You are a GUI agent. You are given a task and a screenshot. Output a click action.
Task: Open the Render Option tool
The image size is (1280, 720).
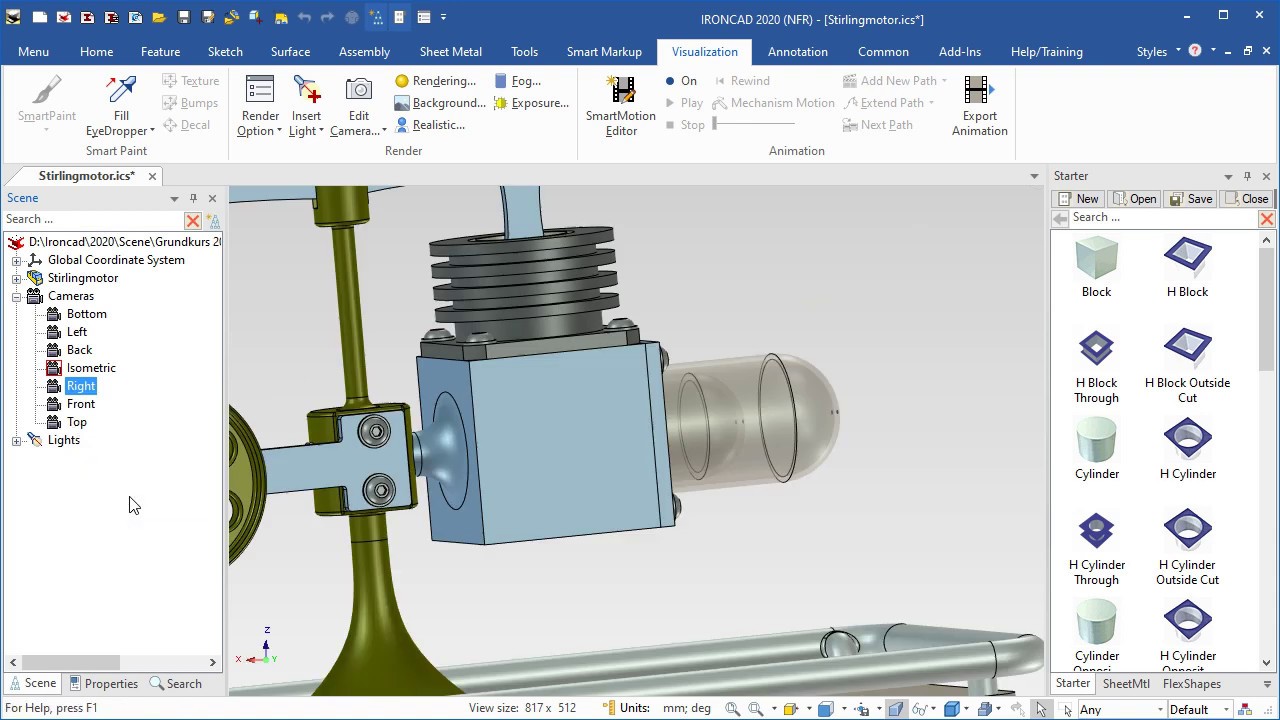point(260,105)
